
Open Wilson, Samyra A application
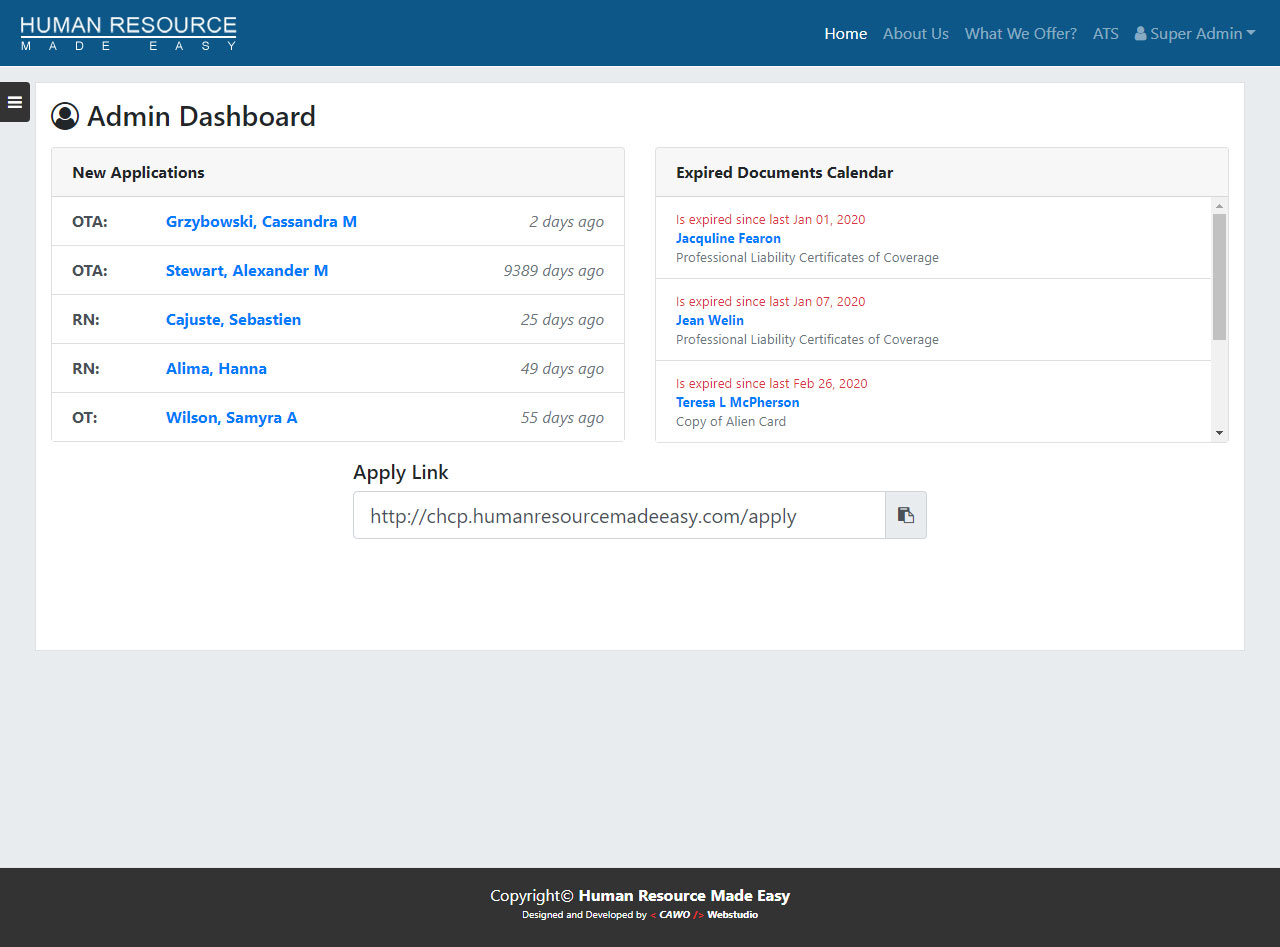tap(231, 418)
